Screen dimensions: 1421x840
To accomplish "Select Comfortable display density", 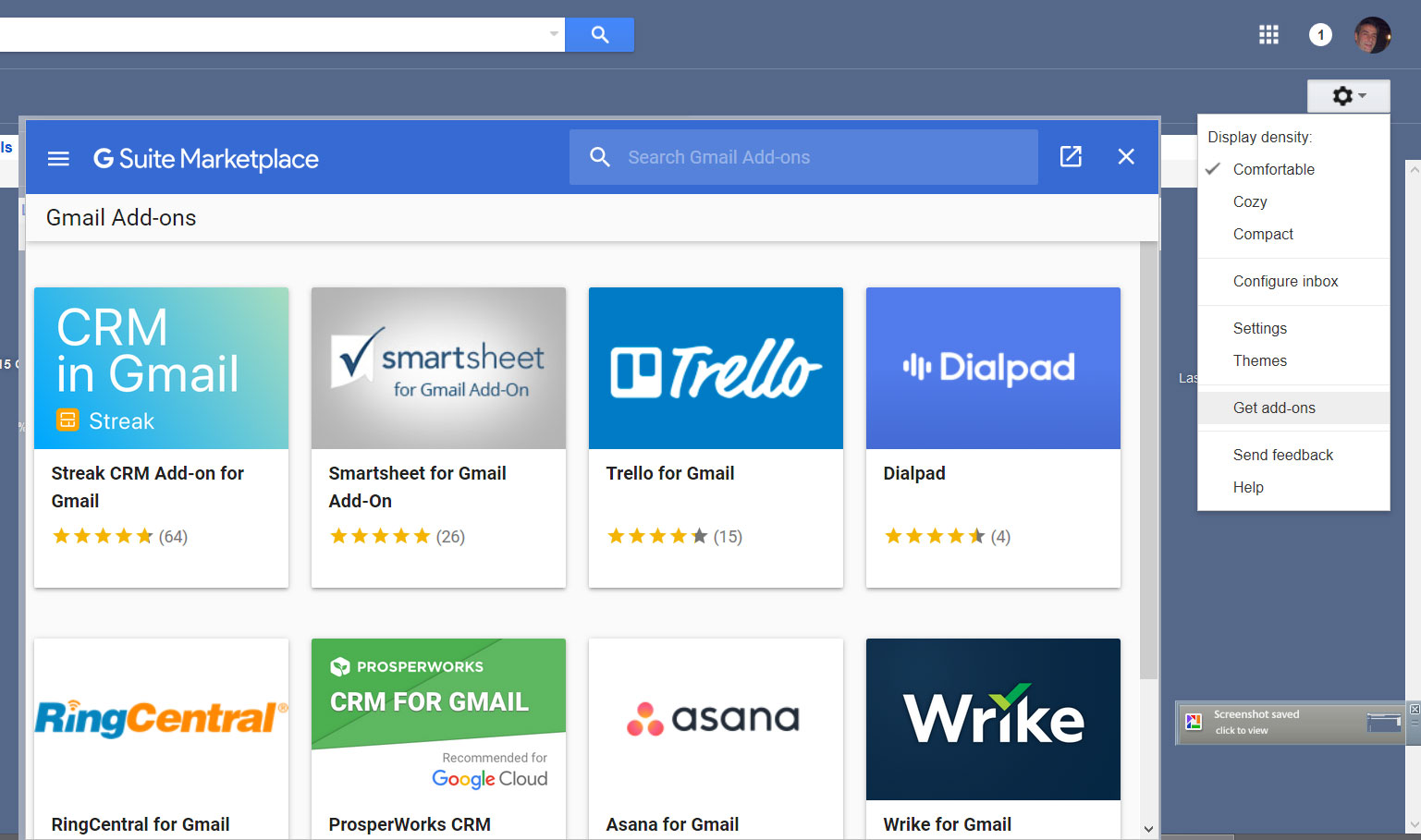I will (x=1293, y=169).
